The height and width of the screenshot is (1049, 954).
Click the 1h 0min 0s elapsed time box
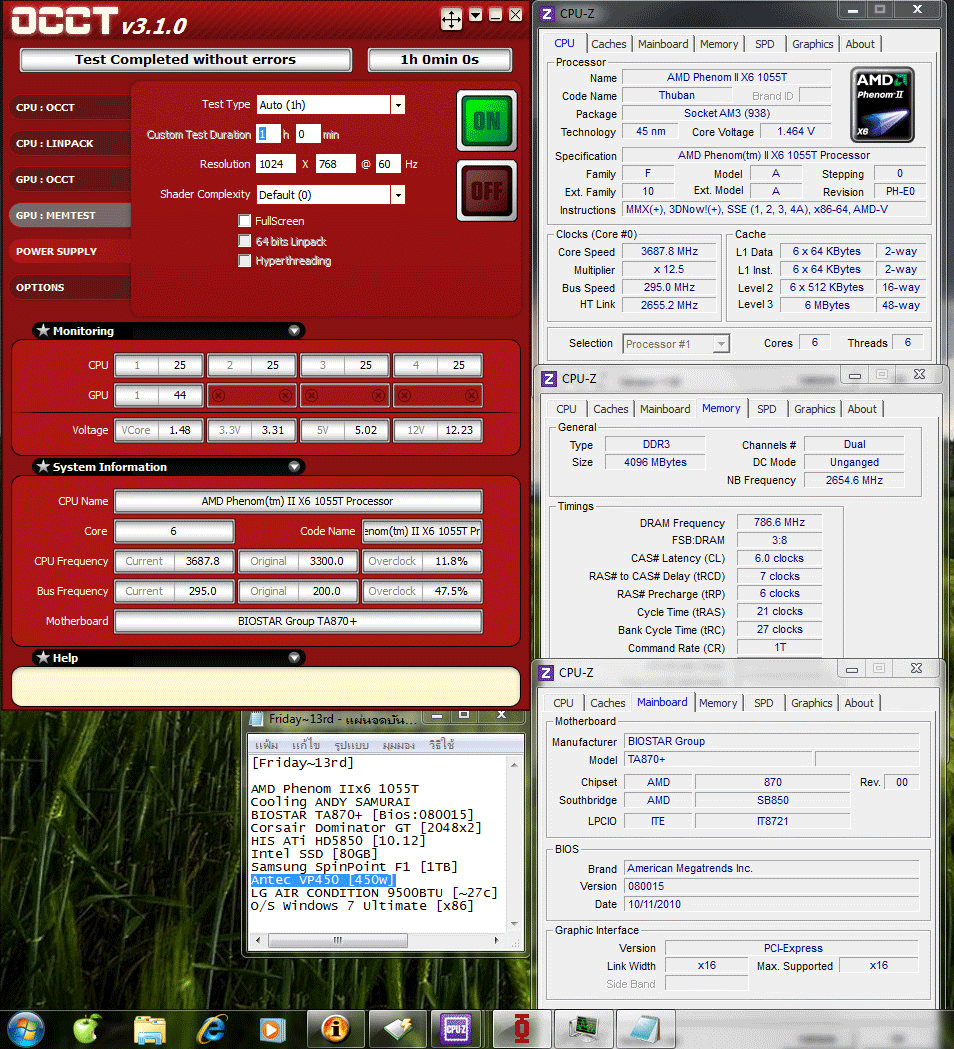(440, 60)
